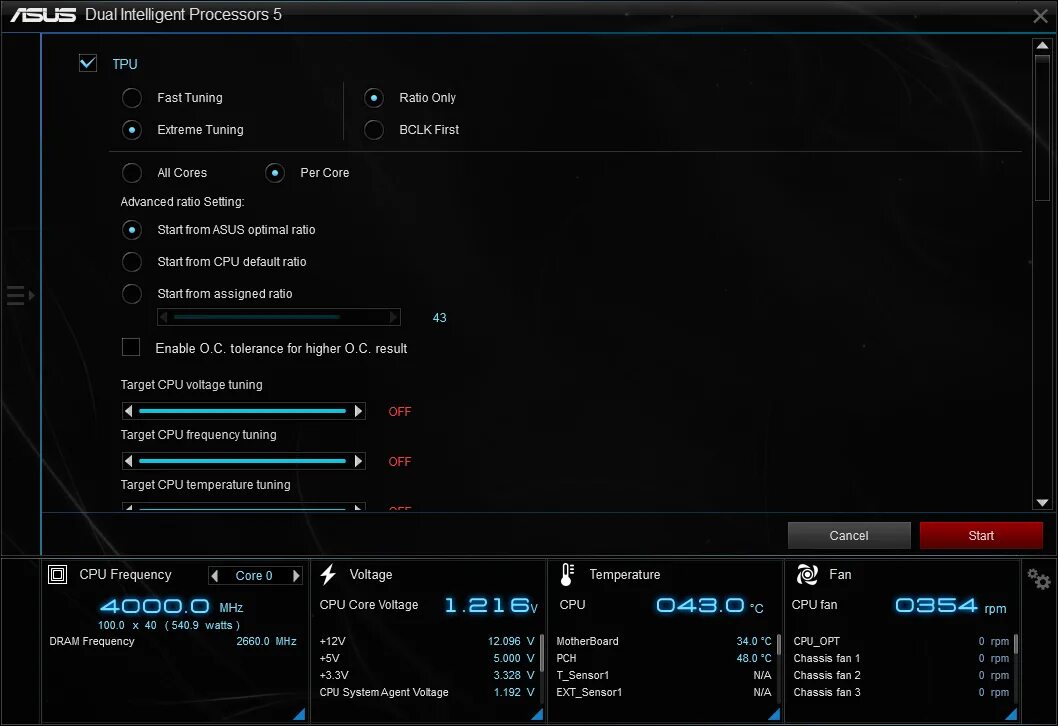1058x726 pixels.
Task: Click the 1.216 V core voltage readout
Action: (x=491, y=605)
